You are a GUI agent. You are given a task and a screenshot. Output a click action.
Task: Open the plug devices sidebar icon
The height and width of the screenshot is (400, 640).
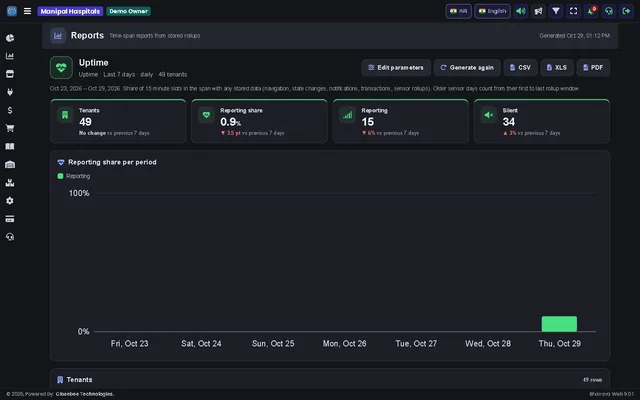(10, 92)
